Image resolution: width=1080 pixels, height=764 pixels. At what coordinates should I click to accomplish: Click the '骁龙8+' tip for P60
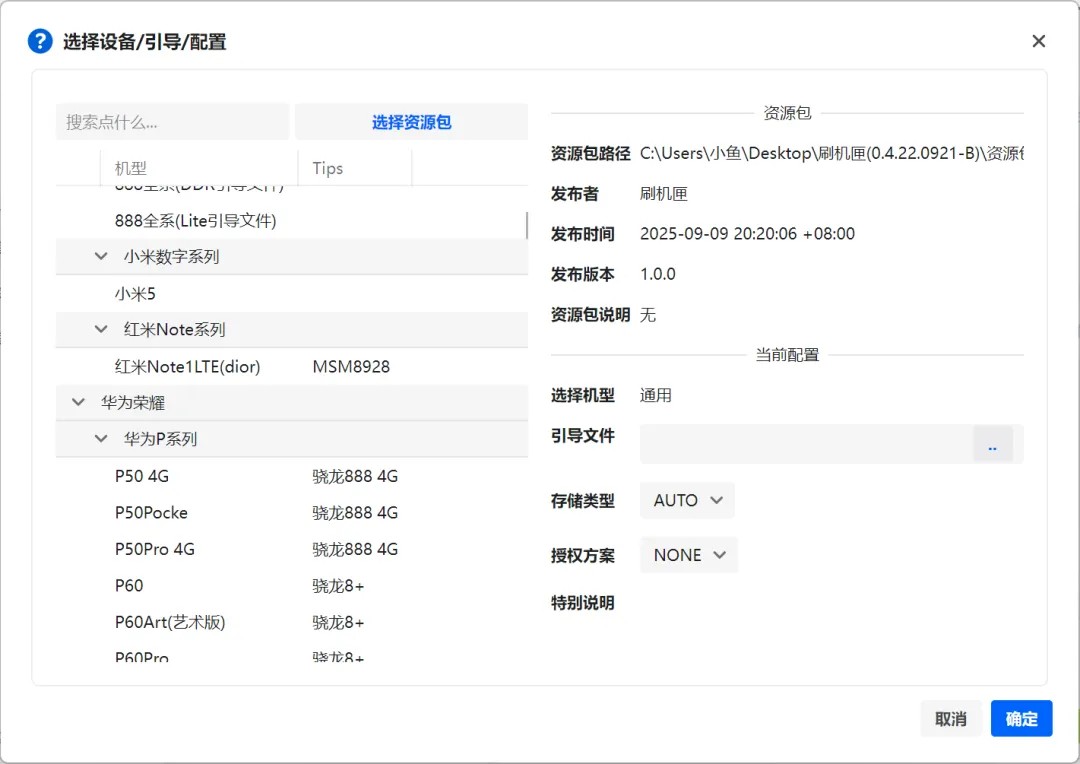[x=338, y=586]
